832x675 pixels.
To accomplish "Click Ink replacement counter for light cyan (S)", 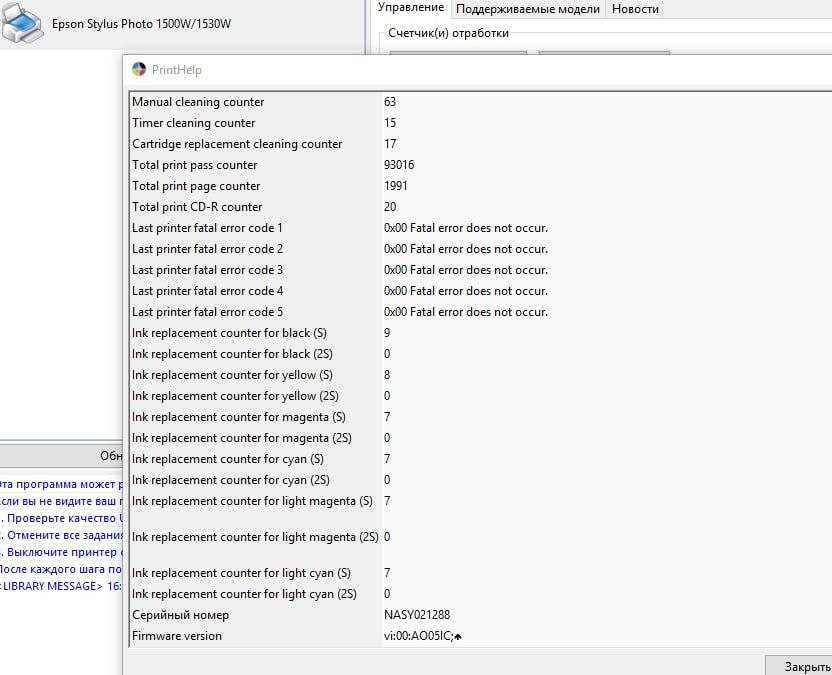I will point(241,573).
